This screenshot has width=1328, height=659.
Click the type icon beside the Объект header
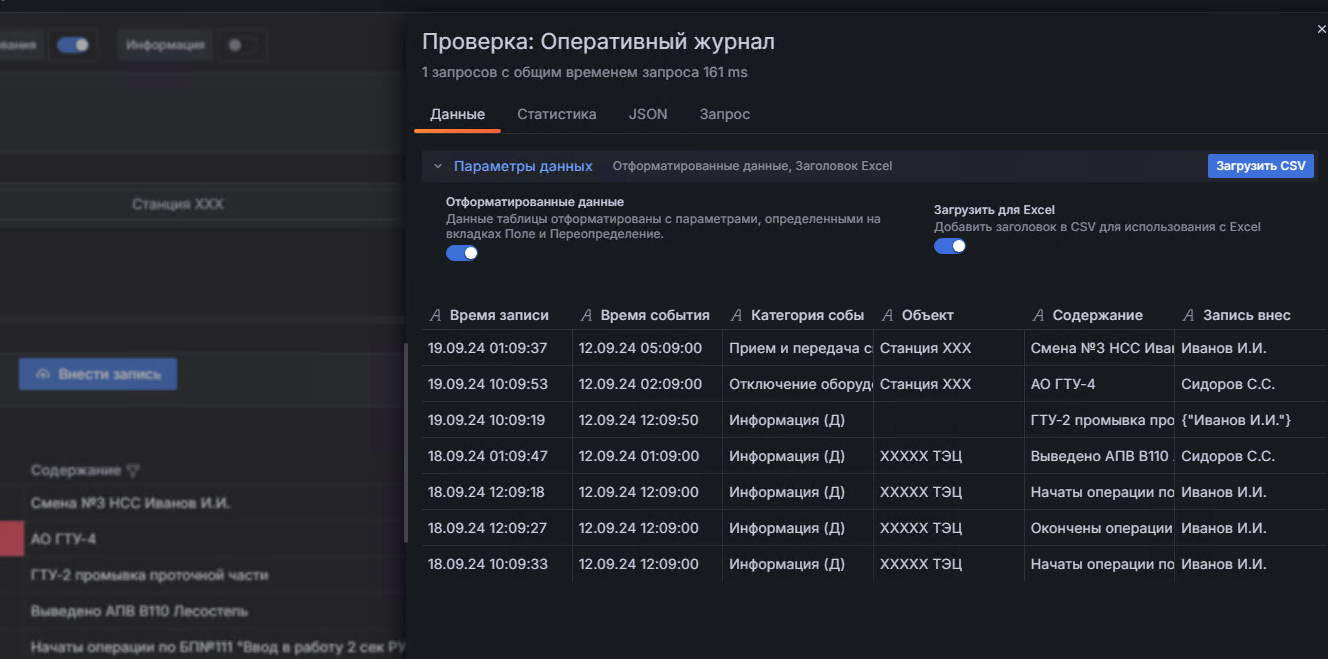point(887,315)
